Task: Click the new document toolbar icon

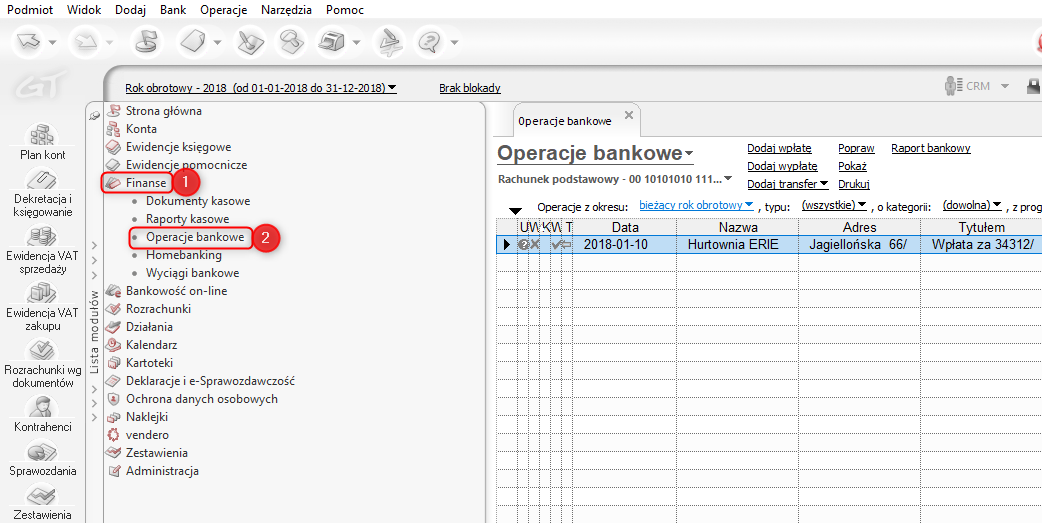Action: 194,42
